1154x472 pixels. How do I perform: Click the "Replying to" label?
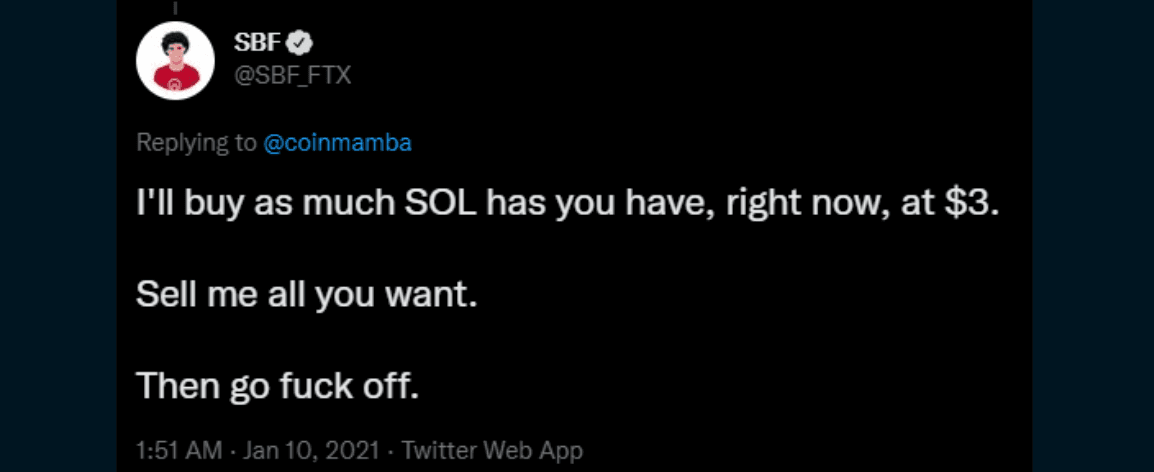pyautogui.click(x=196, y=143)
